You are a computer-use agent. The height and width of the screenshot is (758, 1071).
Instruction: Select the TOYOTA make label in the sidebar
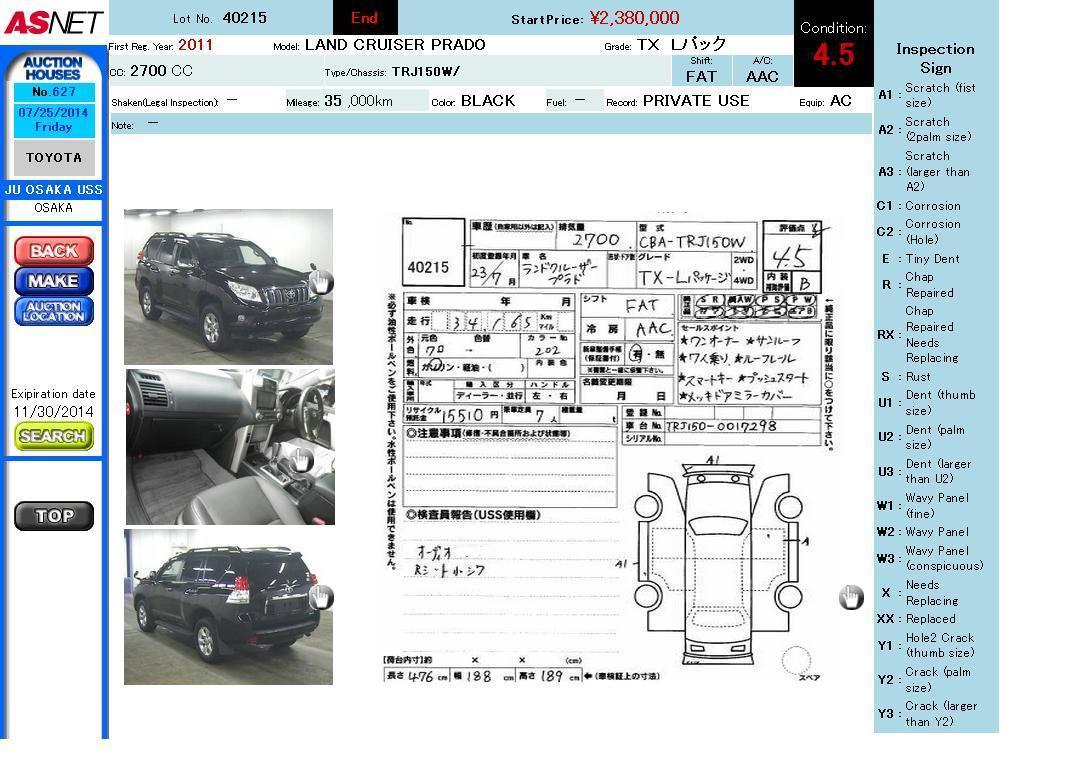click(54, 158)
